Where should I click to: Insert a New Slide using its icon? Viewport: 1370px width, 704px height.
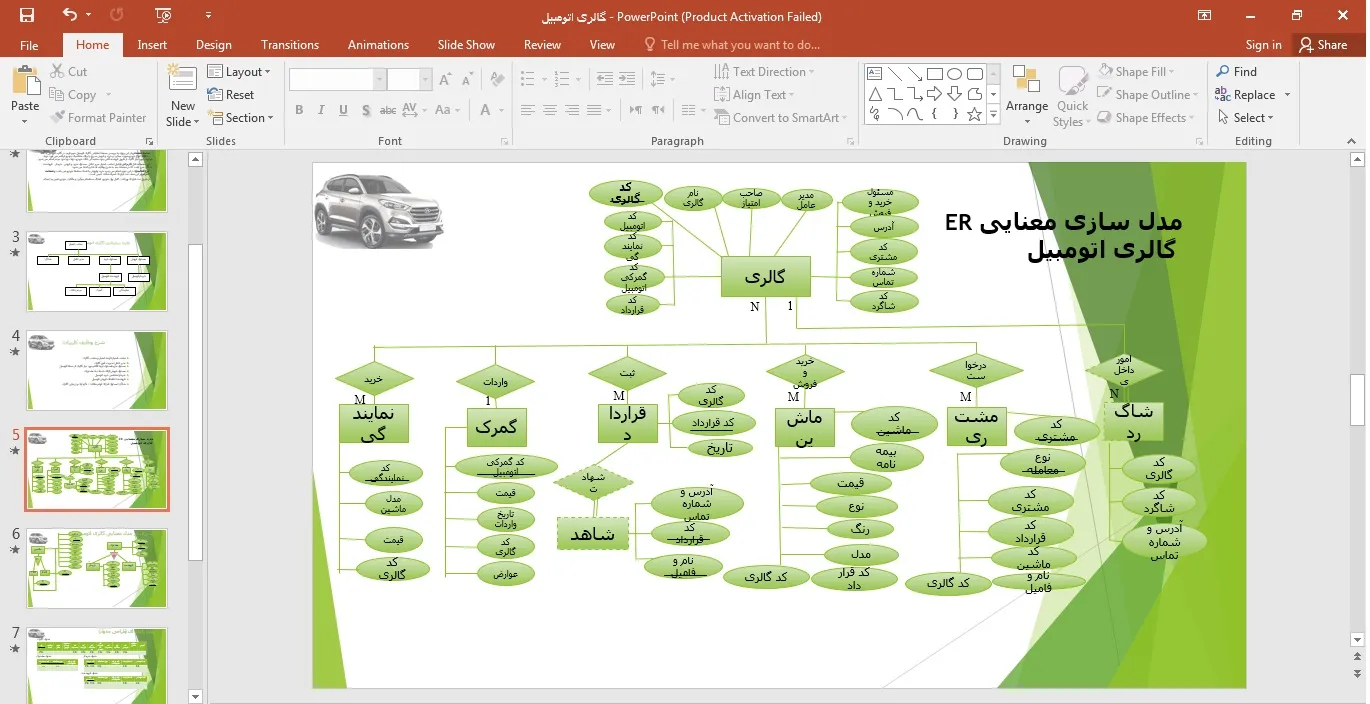[182, 84]
